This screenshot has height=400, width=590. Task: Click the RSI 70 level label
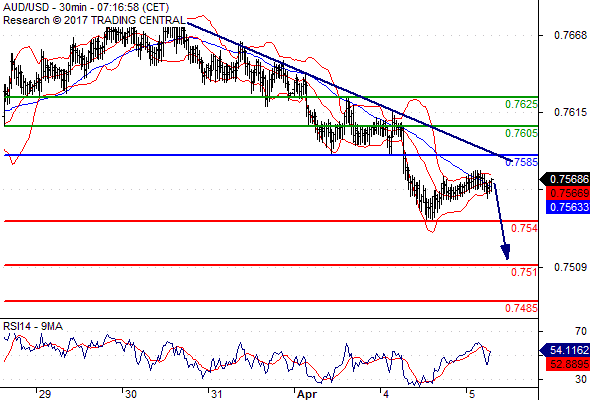click(x=581, y=331)
